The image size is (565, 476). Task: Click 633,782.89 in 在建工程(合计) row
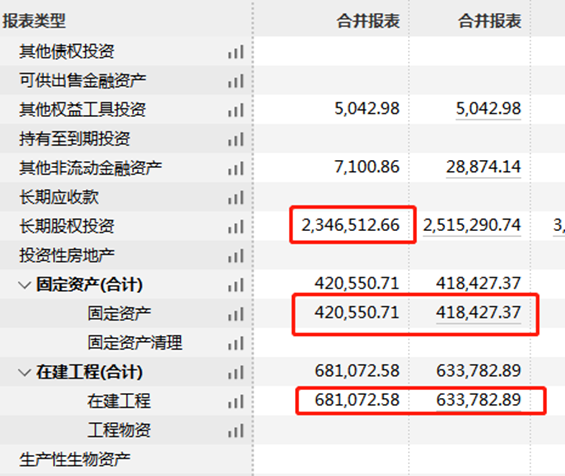(478, 371)
